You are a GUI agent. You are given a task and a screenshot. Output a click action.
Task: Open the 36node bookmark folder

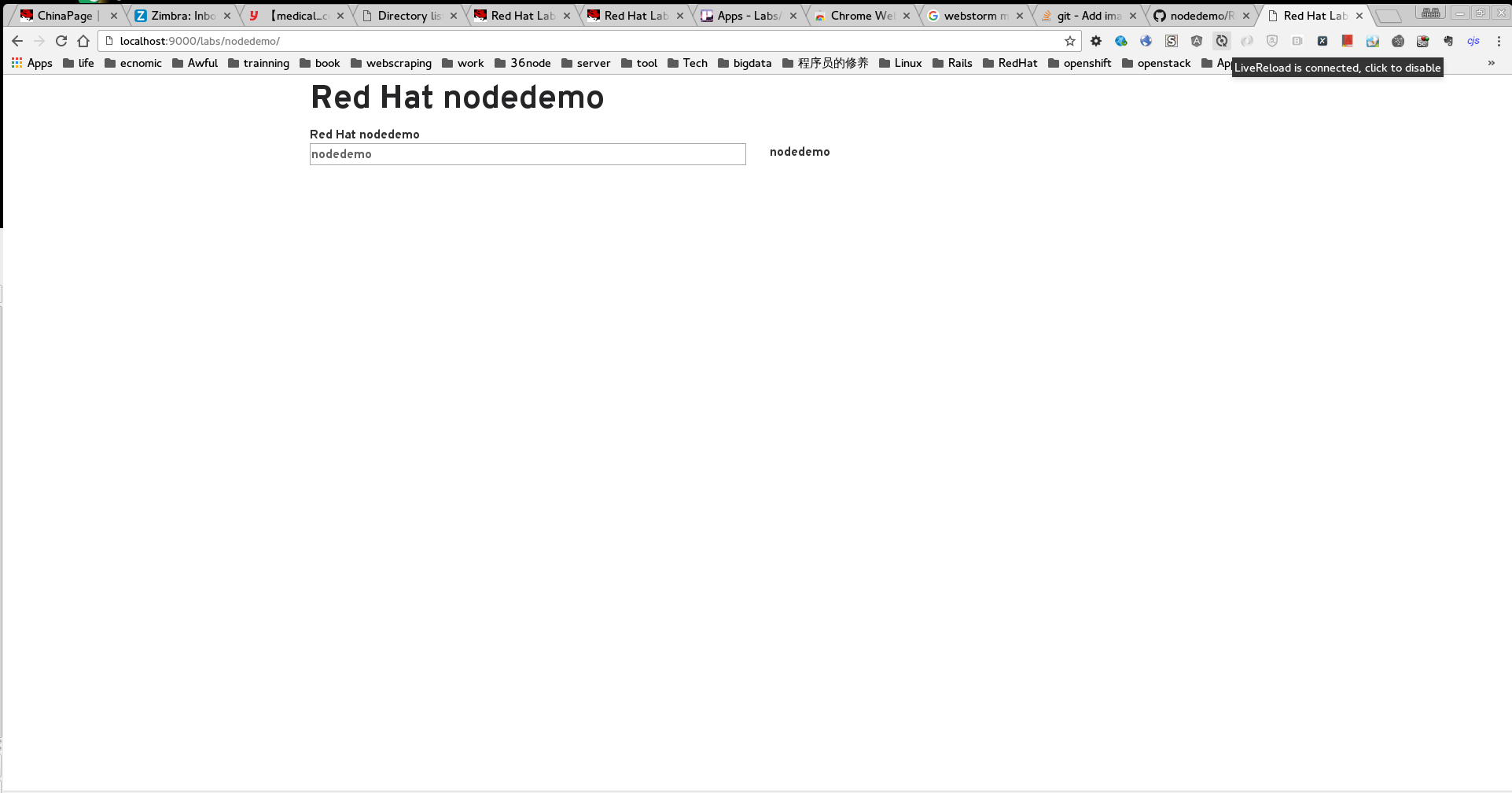523,63
